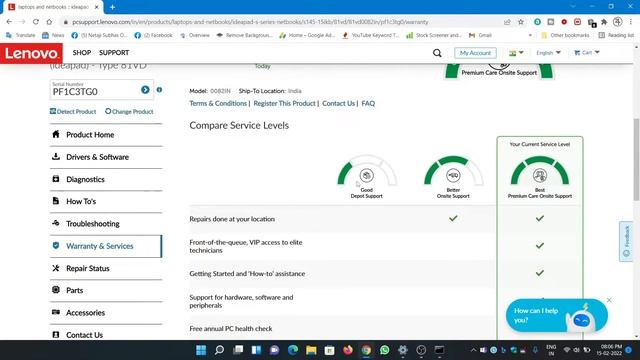
Task: Open WhatsApp from taskbar
Action: point(384,350)
